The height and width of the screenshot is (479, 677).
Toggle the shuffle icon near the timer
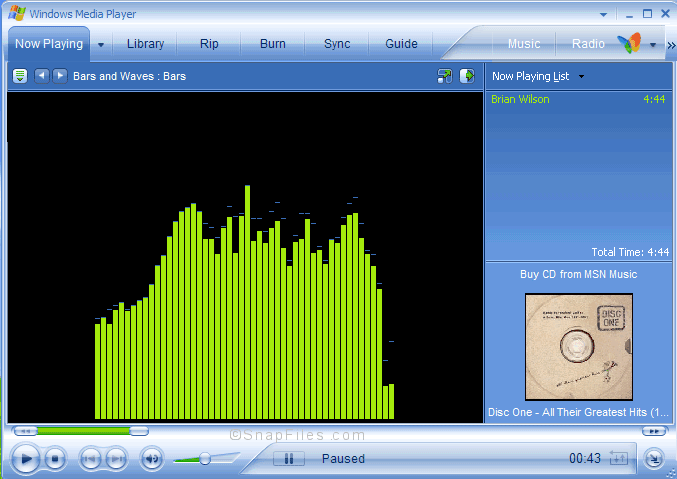[618, 458]
